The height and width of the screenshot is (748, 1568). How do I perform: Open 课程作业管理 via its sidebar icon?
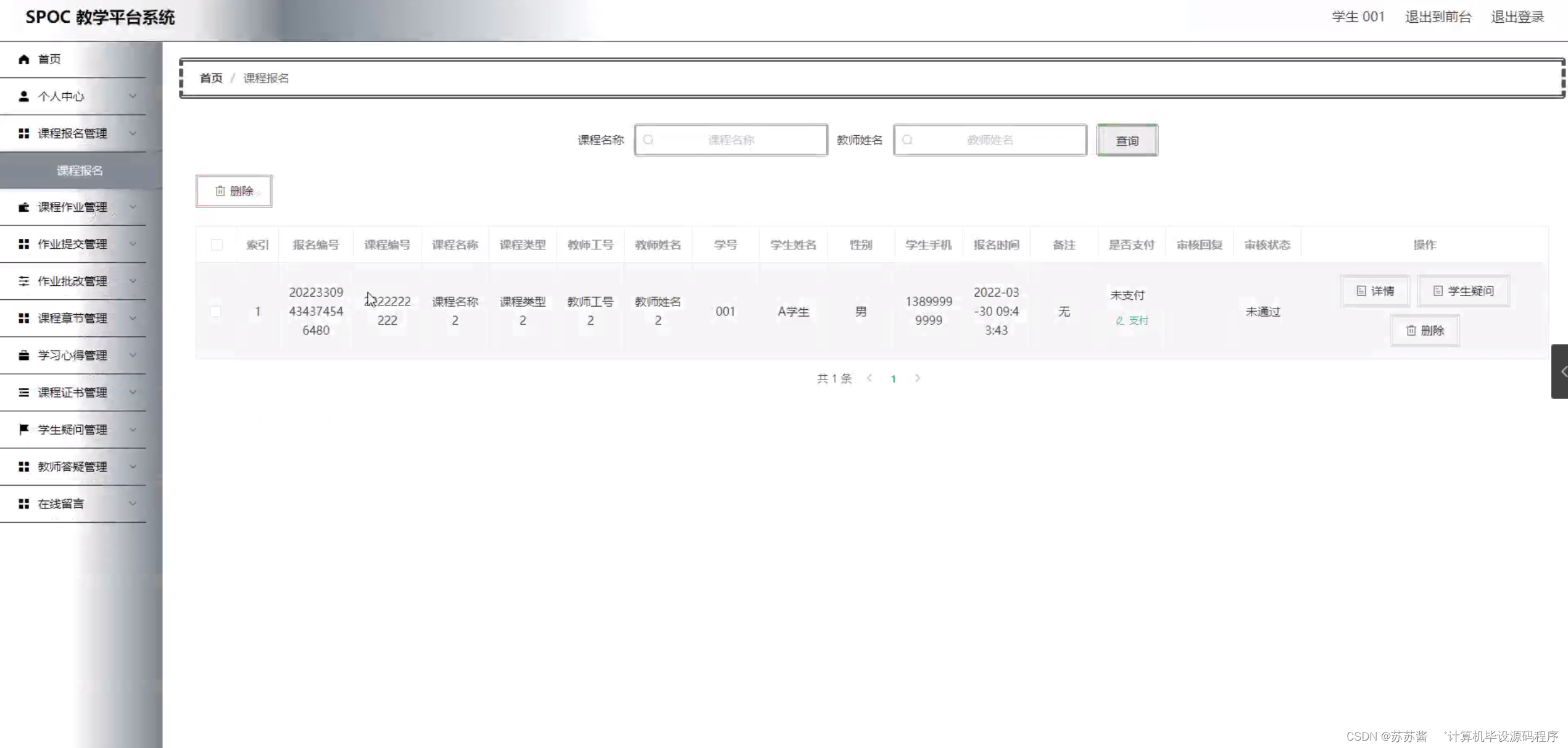coord(23,207)
